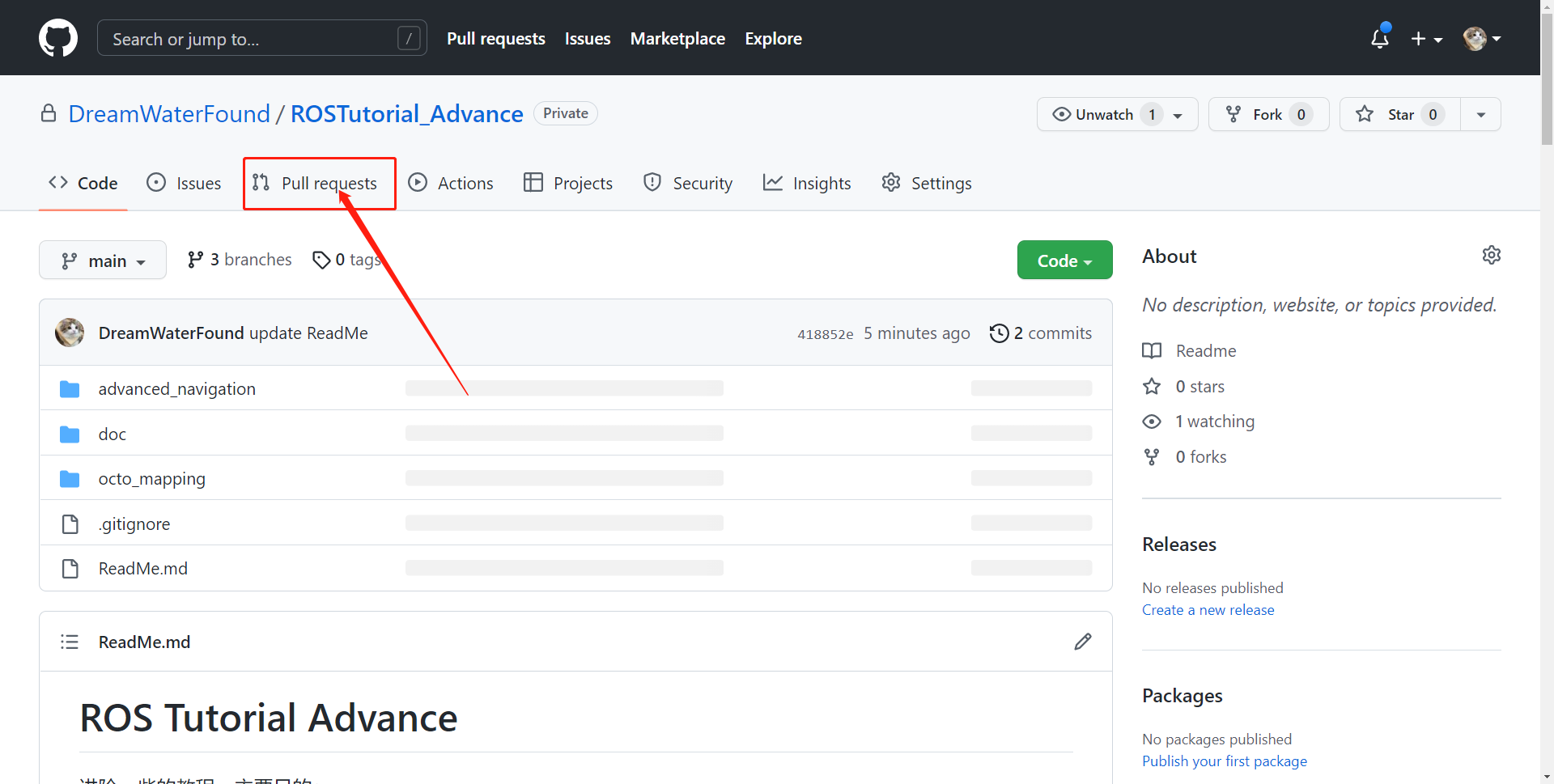Switch to the Security tab
The image size is (1554, 784).
[x=688, y=183]
